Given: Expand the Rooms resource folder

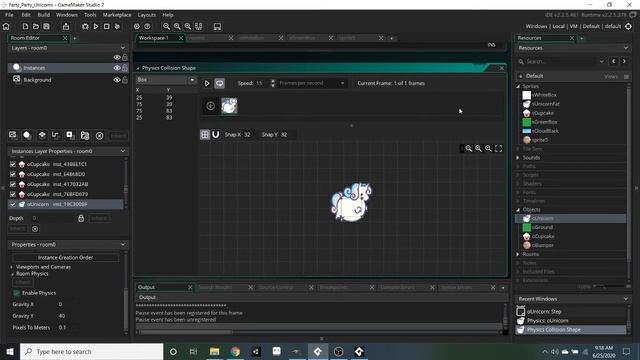Looking at the screenshot, I should tap(518, 254).
